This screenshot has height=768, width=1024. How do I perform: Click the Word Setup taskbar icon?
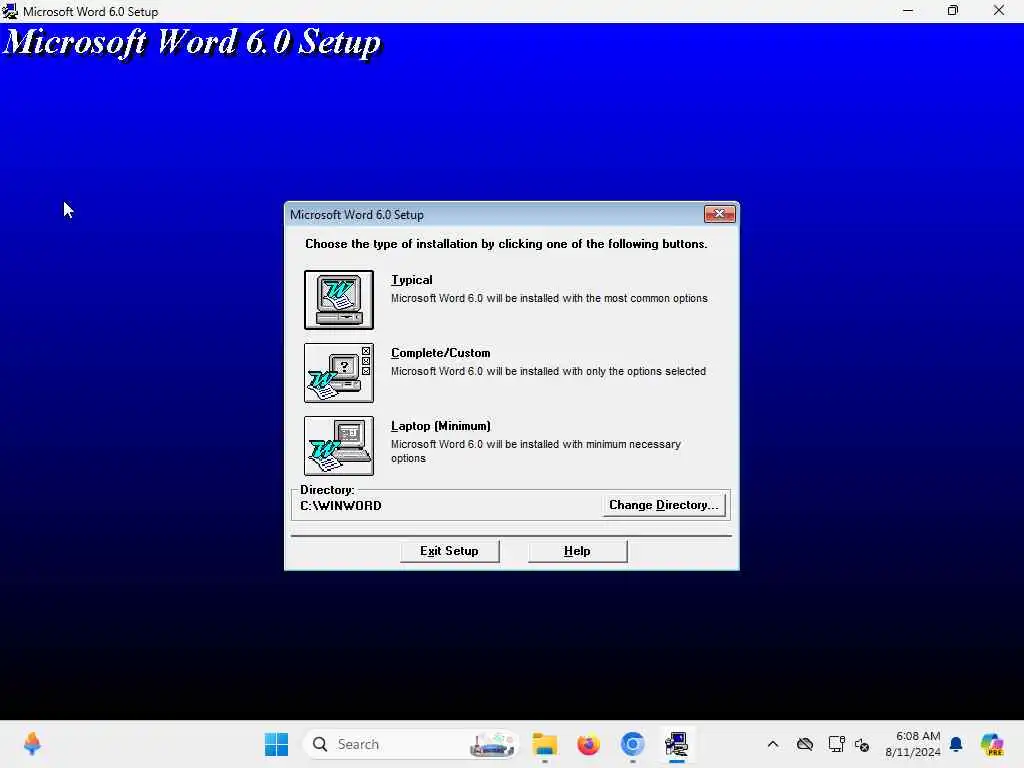[x=677, y=744]
